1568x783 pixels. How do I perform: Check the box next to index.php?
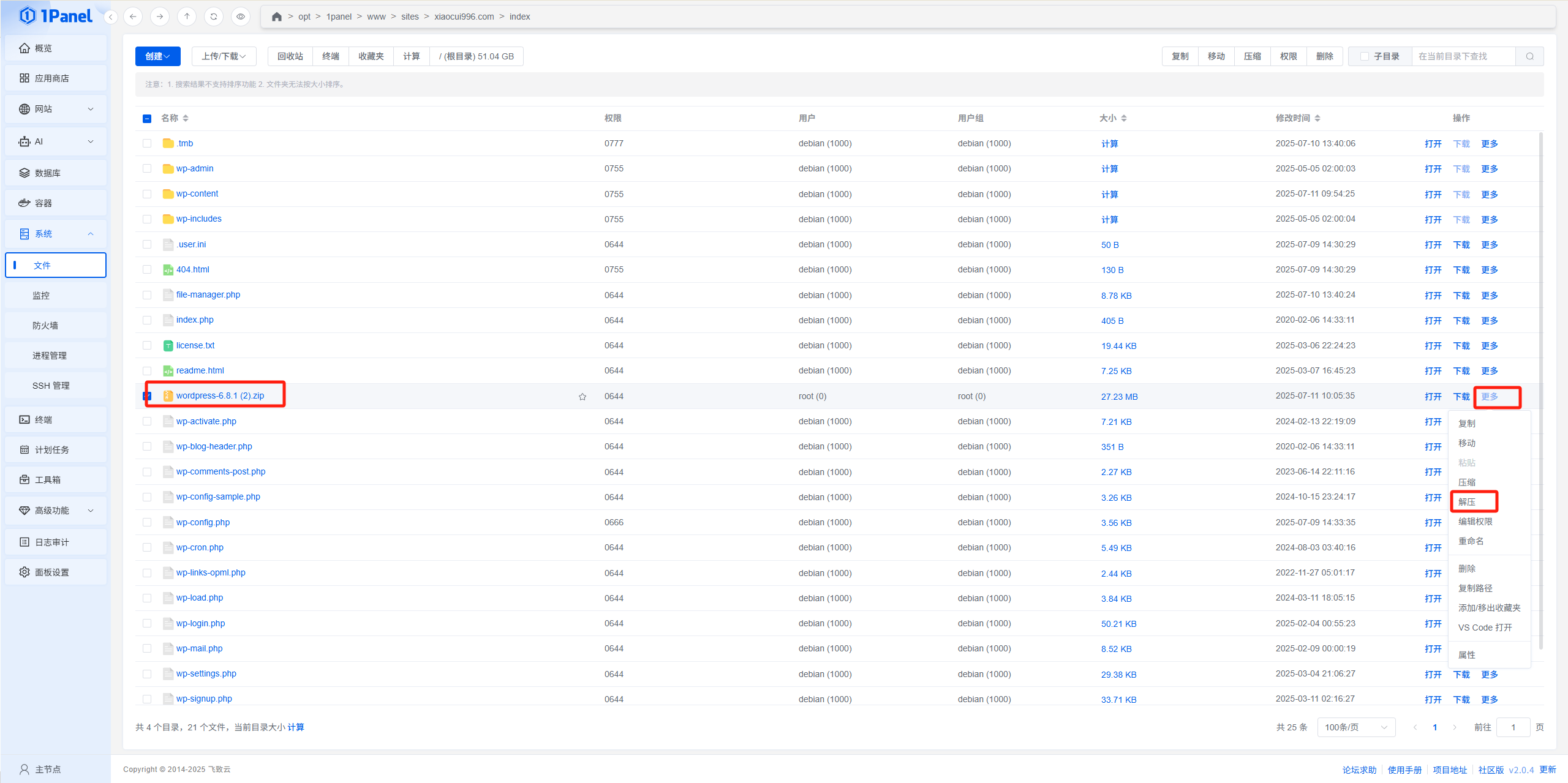[147, 320]
